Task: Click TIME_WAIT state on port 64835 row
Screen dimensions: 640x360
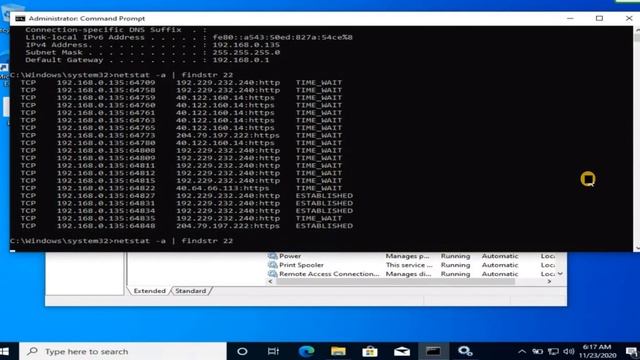Action: pos(319,218)
